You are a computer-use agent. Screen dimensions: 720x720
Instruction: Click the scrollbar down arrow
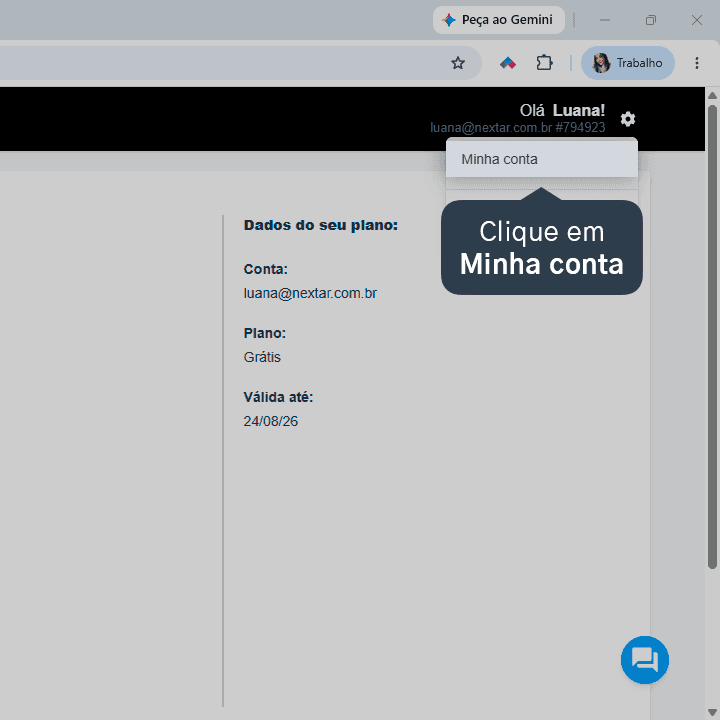(x=712, y=713)
